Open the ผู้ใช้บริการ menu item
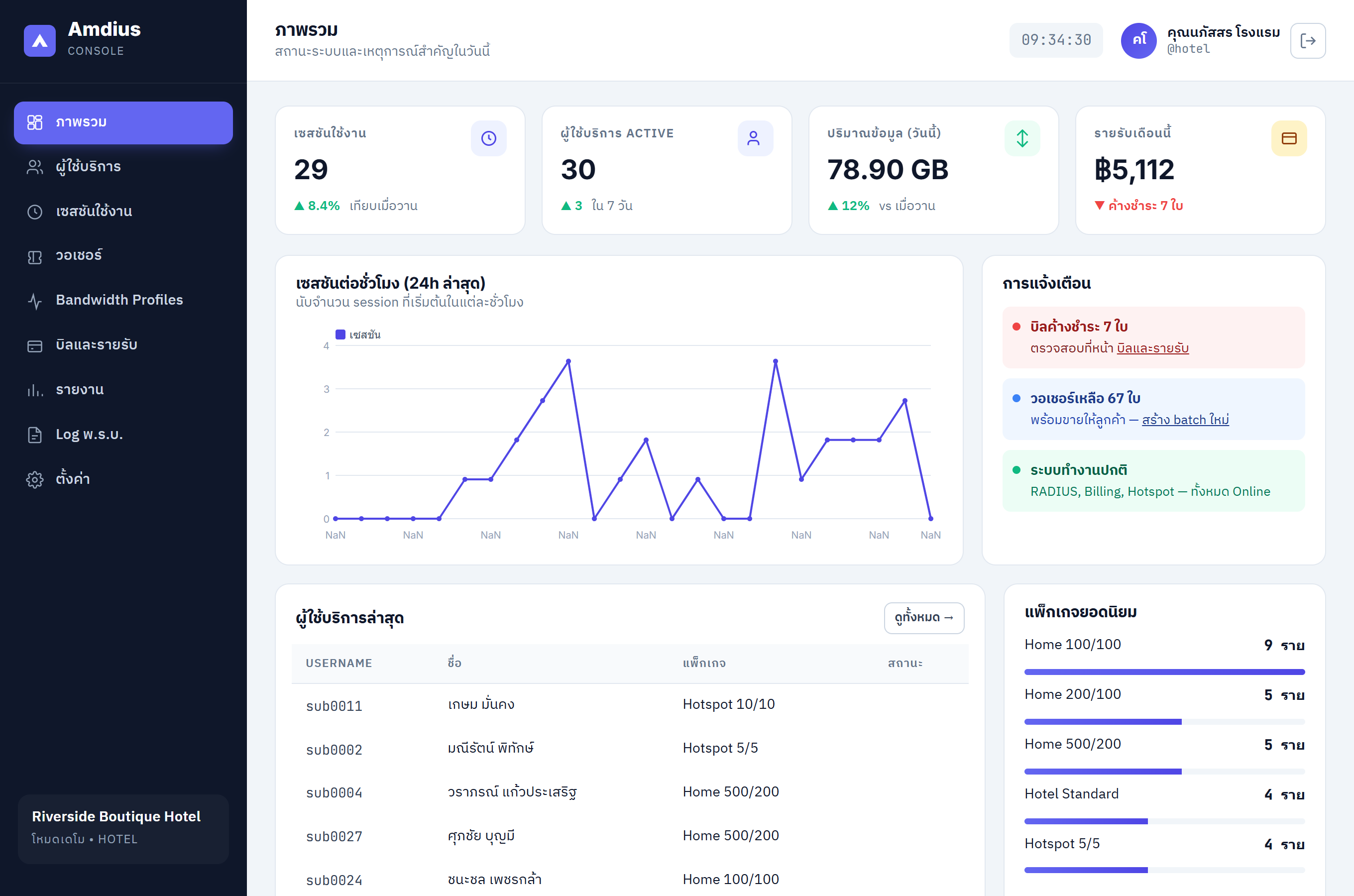The height and width of the screenshot is (896, 1354). click(x=123, y=167)
